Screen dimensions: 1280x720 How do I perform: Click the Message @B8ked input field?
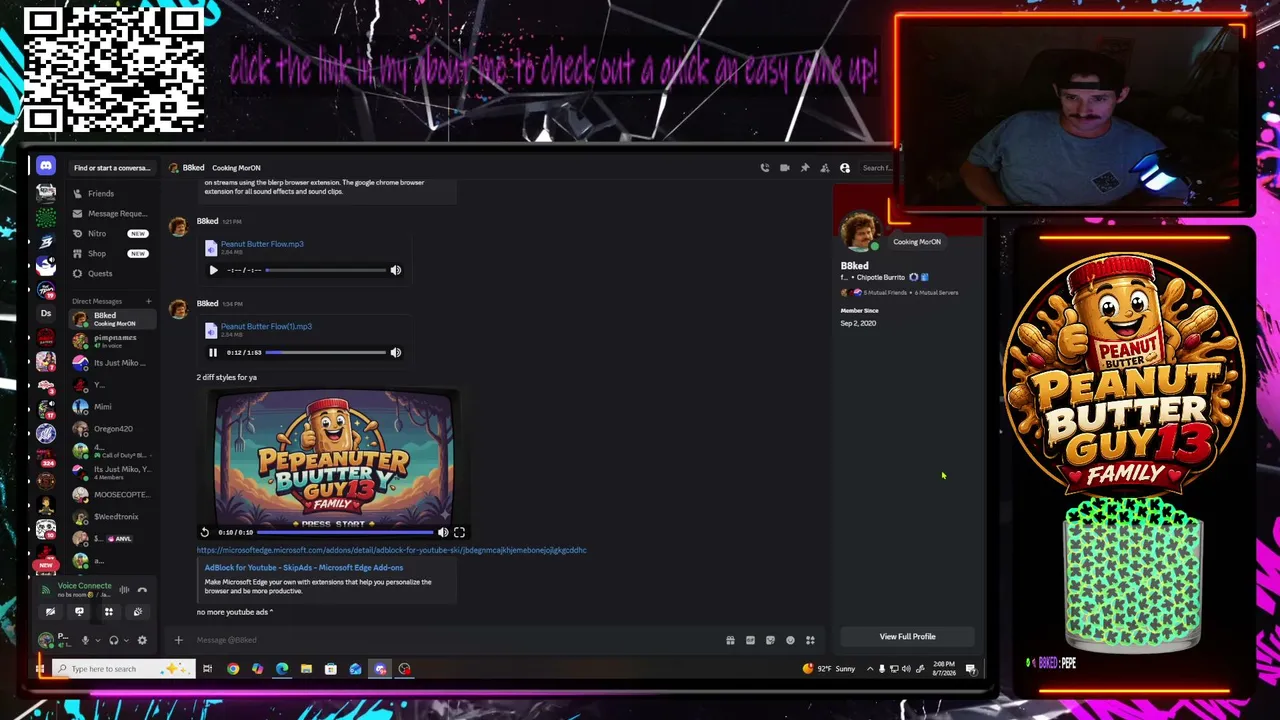click(455, 640)
